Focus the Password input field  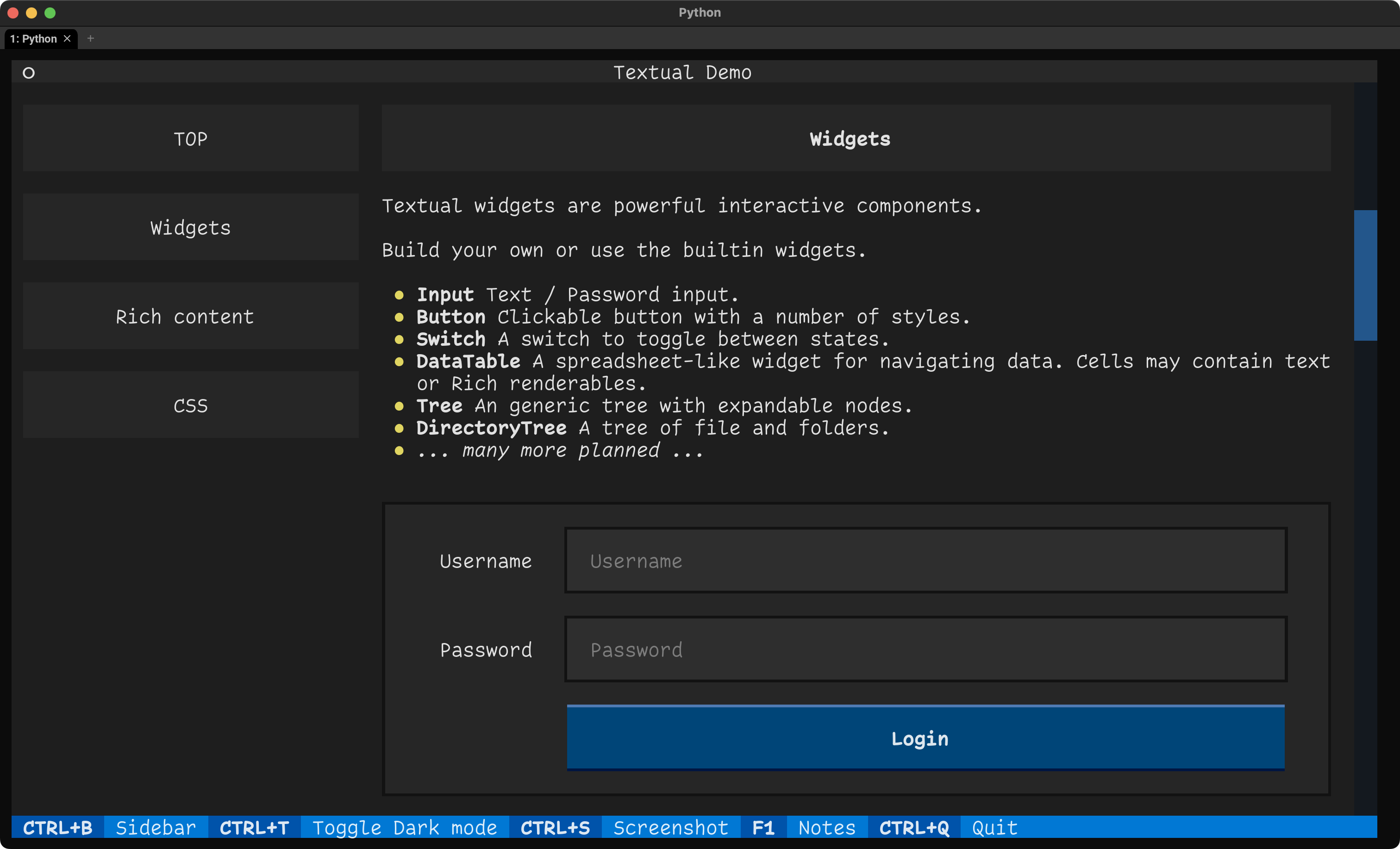[925, 649]
